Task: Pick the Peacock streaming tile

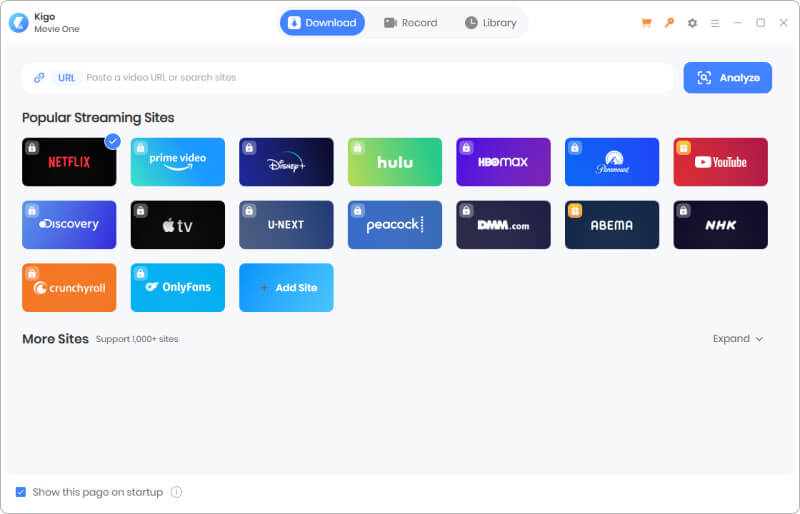Action: pos(395,225)
